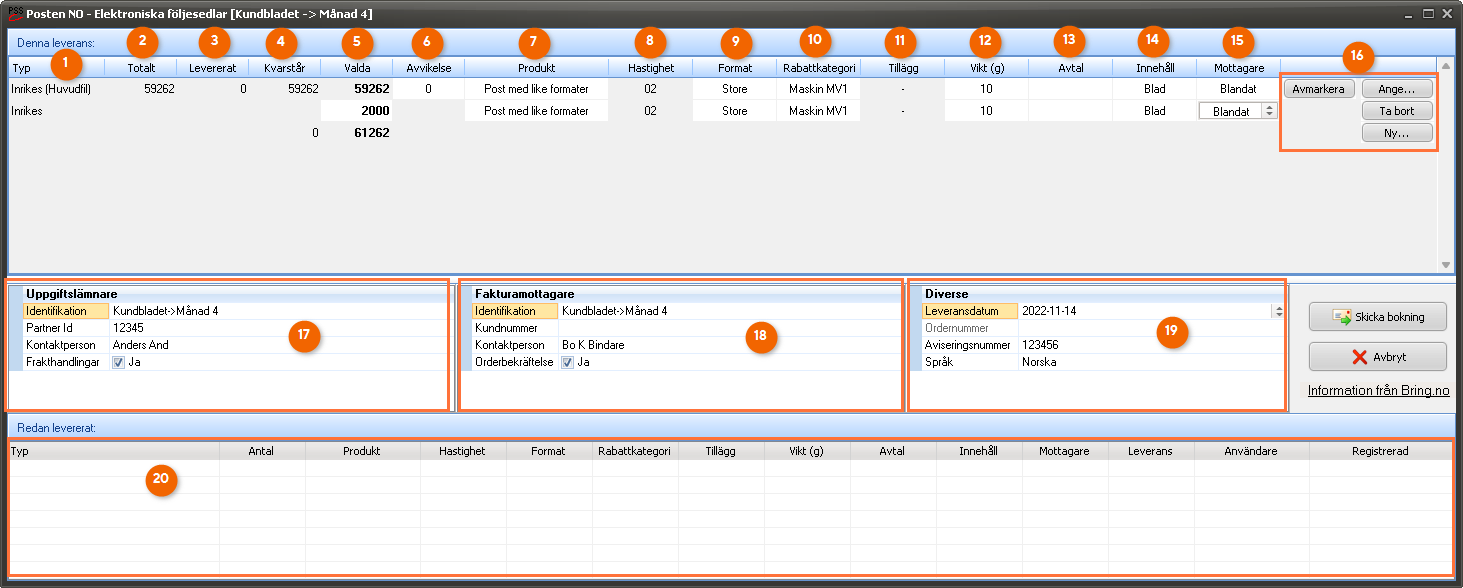Click the Kontaktperson field showing Anders And
Viewport: 1463px width, 588px height.
coord(278,345)
